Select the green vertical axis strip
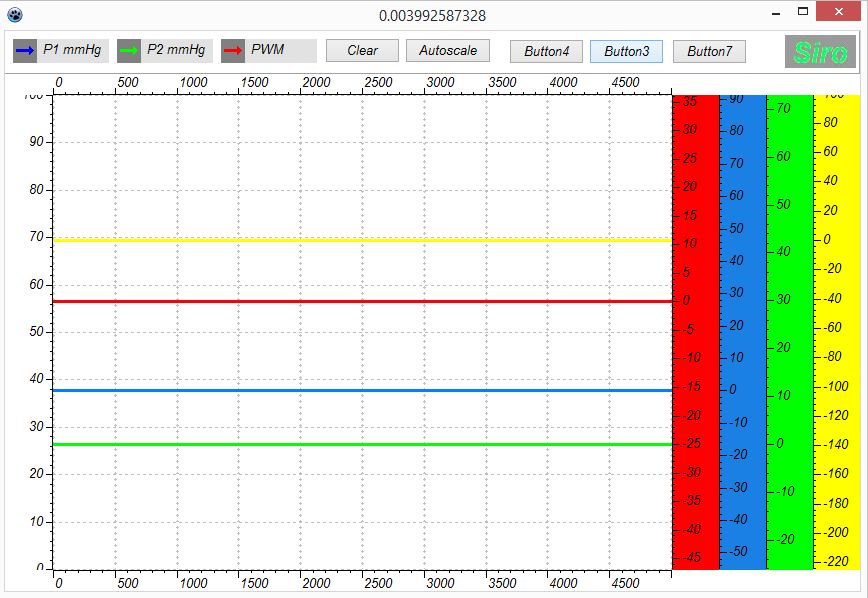Viewport: 868px width, 598px height. (789, 330)
